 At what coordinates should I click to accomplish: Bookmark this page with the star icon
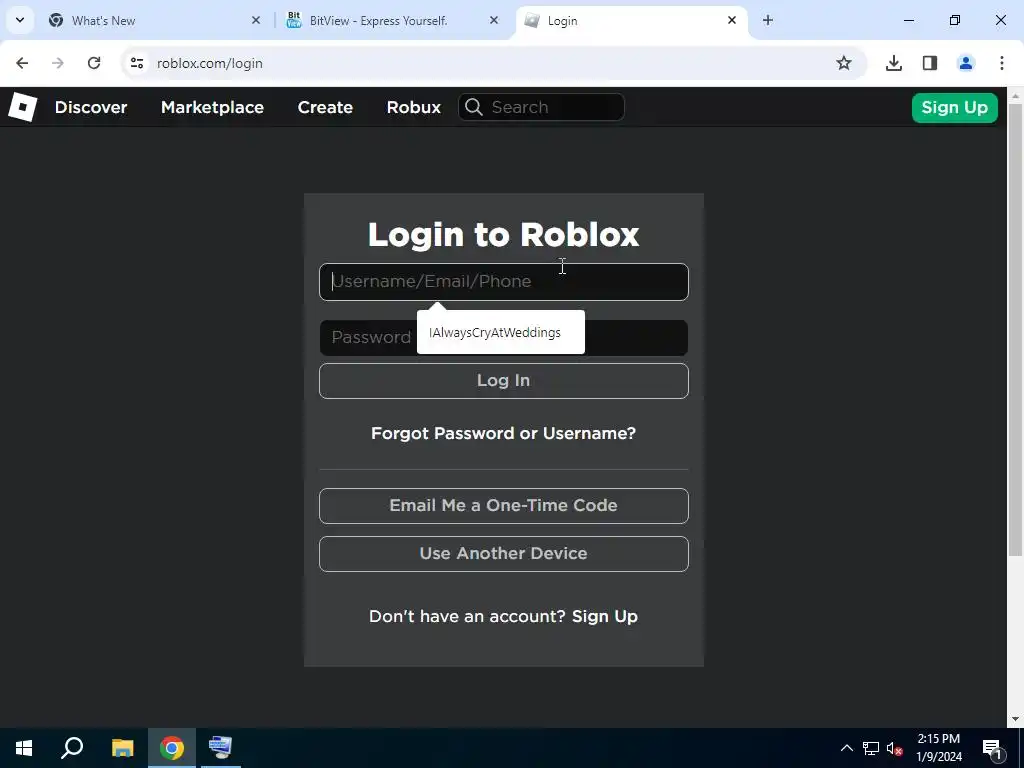pos(844,63)
